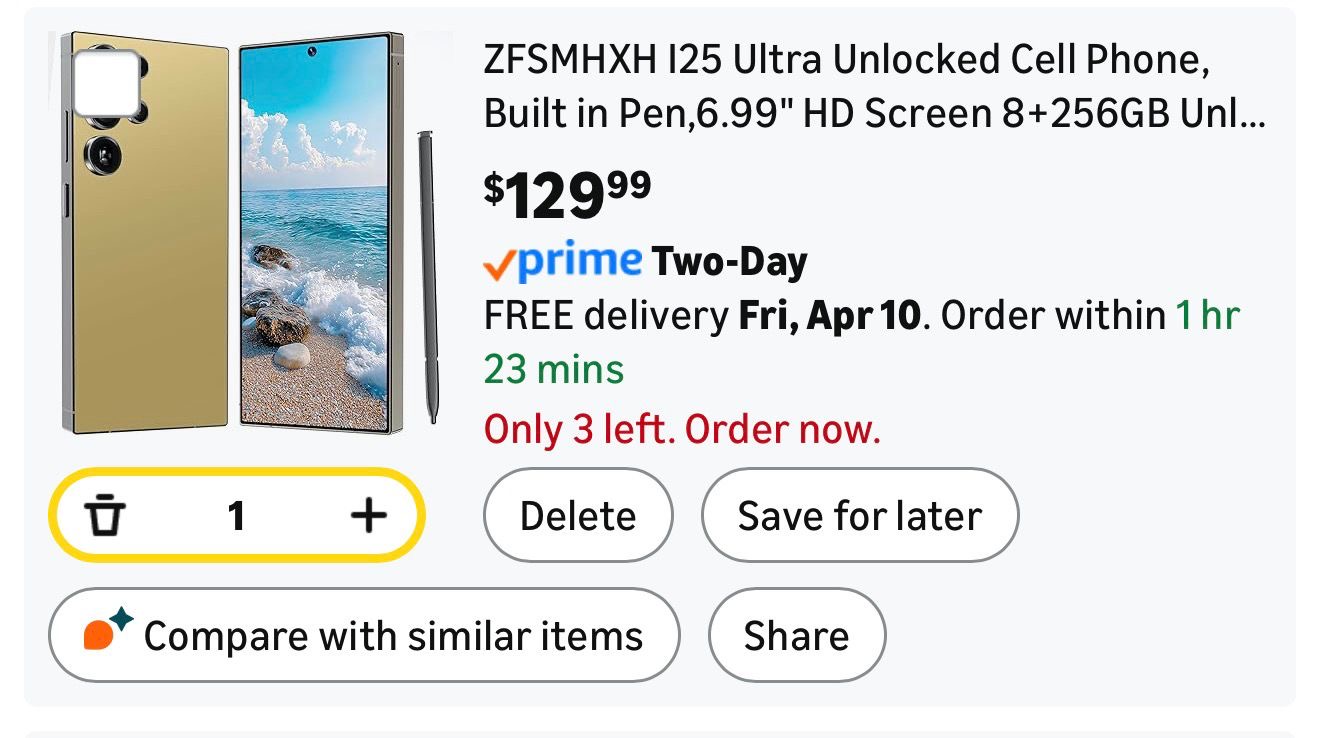
Task: Click the gold phone back thumbnail
Action: [150, 300]
